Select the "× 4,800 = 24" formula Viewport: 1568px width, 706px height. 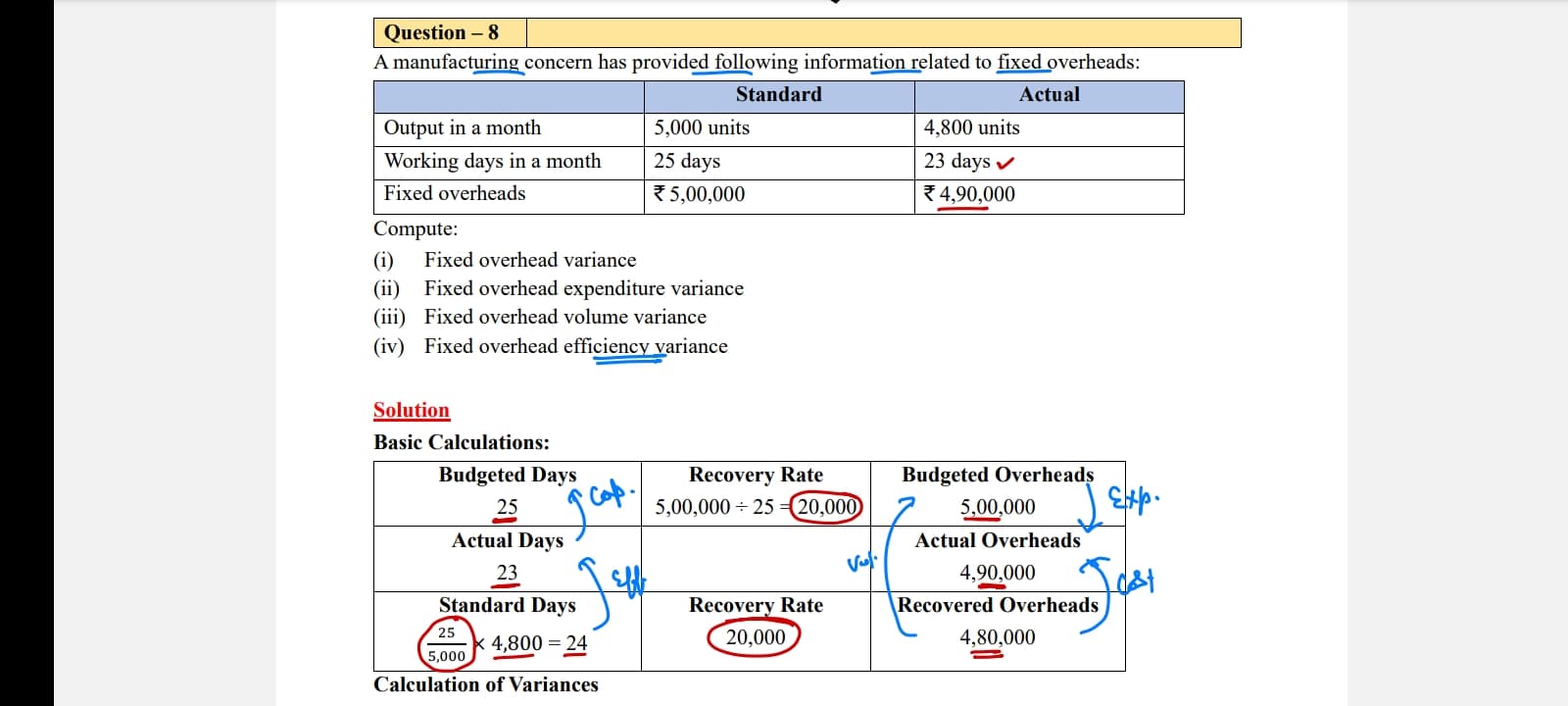[531, 643]
